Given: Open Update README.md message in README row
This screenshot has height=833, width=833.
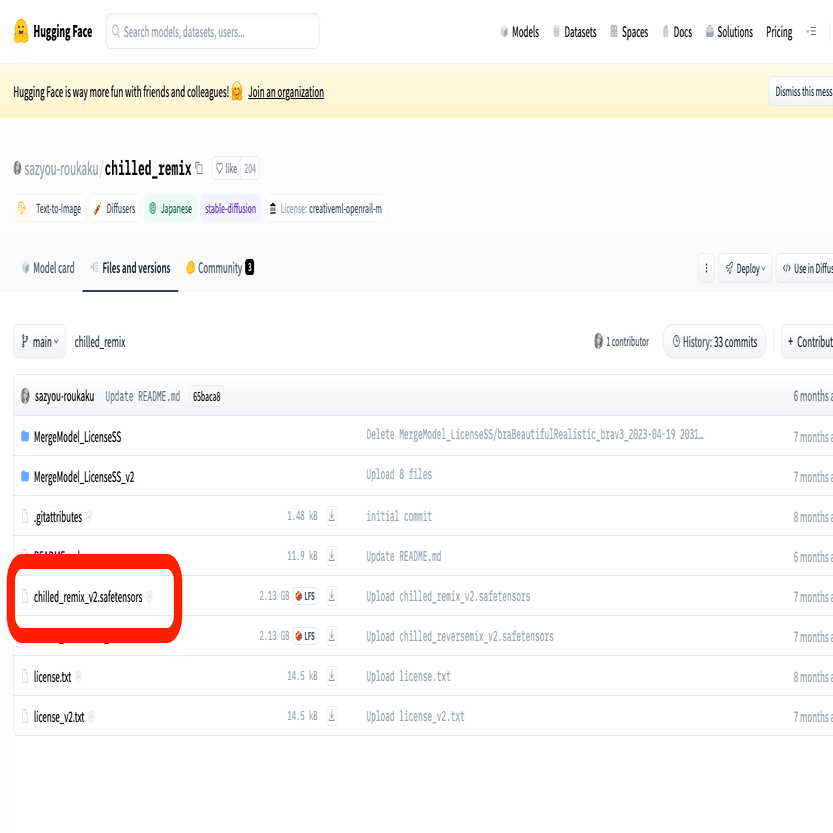Looking at the screenshot, I should (403, 556).
